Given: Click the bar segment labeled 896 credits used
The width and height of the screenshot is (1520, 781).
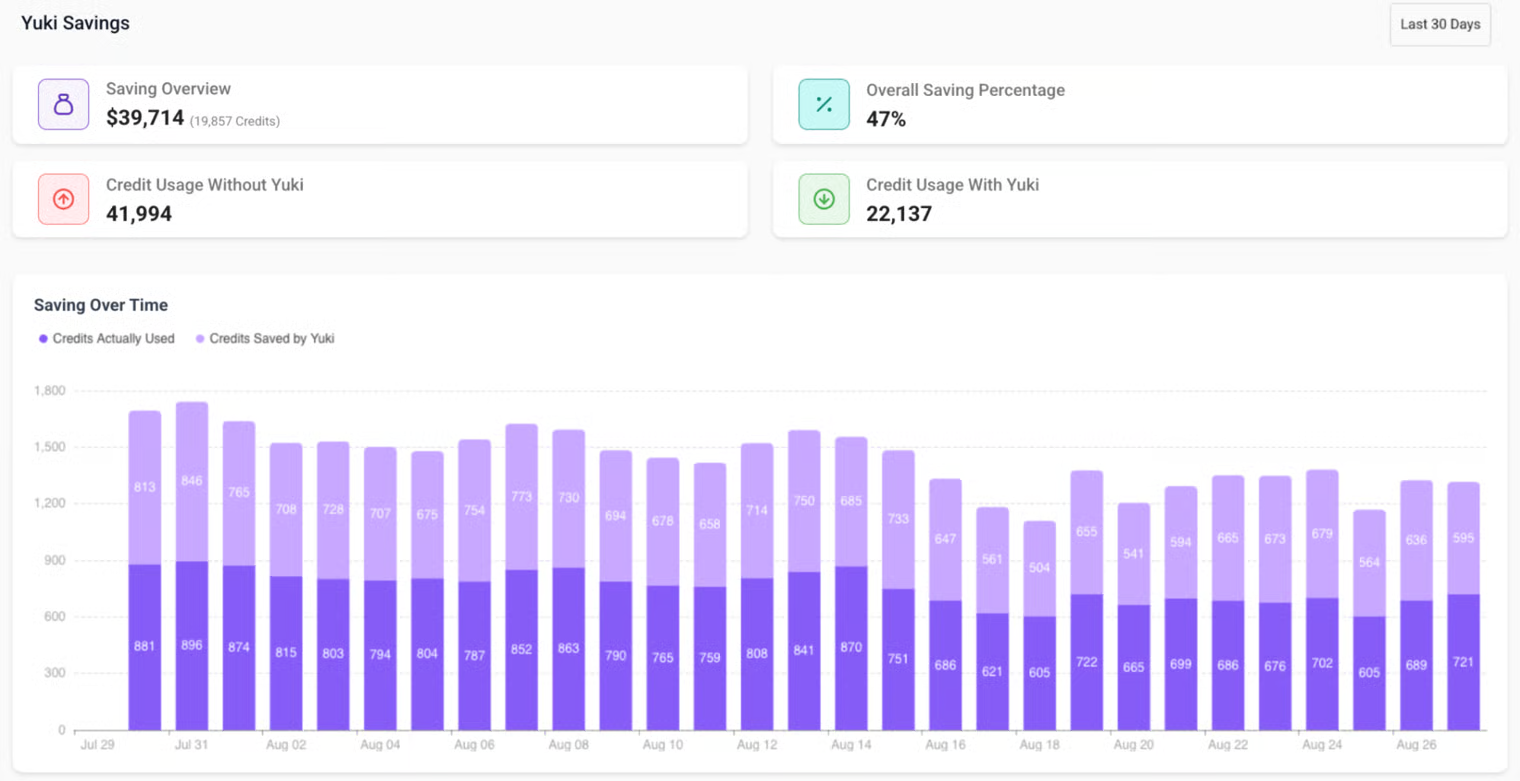Looking at the screenshot, I should [192, 645].
